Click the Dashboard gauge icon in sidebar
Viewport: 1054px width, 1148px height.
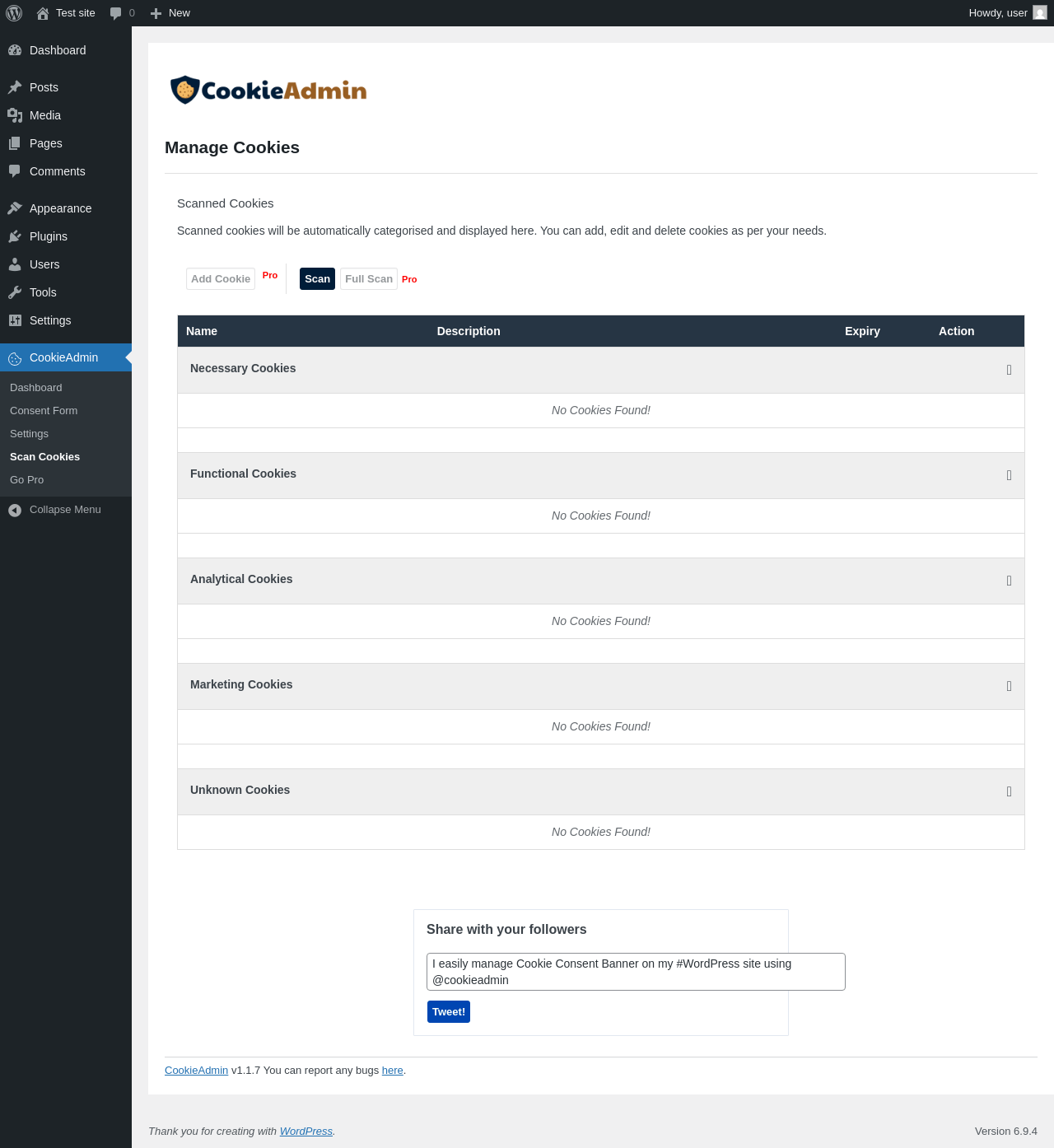tap(15, 50)
